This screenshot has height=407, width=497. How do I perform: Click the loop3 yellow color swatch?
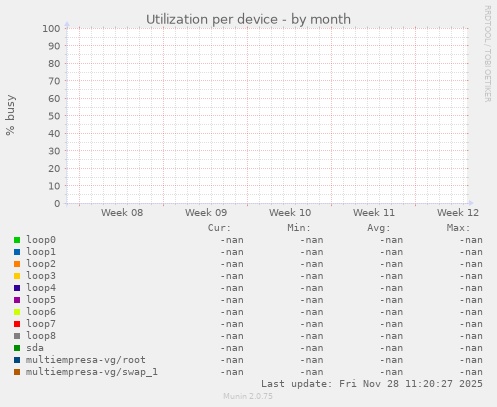coord(17,276)
